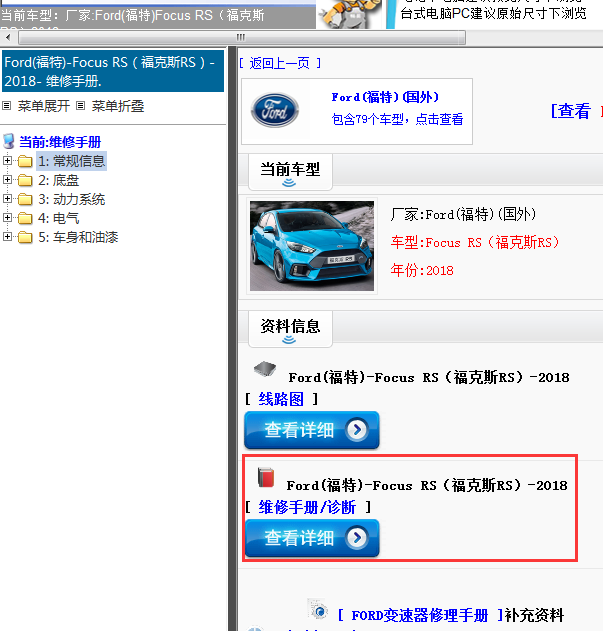
Task: Expand the 4: 电气 folder node
Action: coord(7,217)
